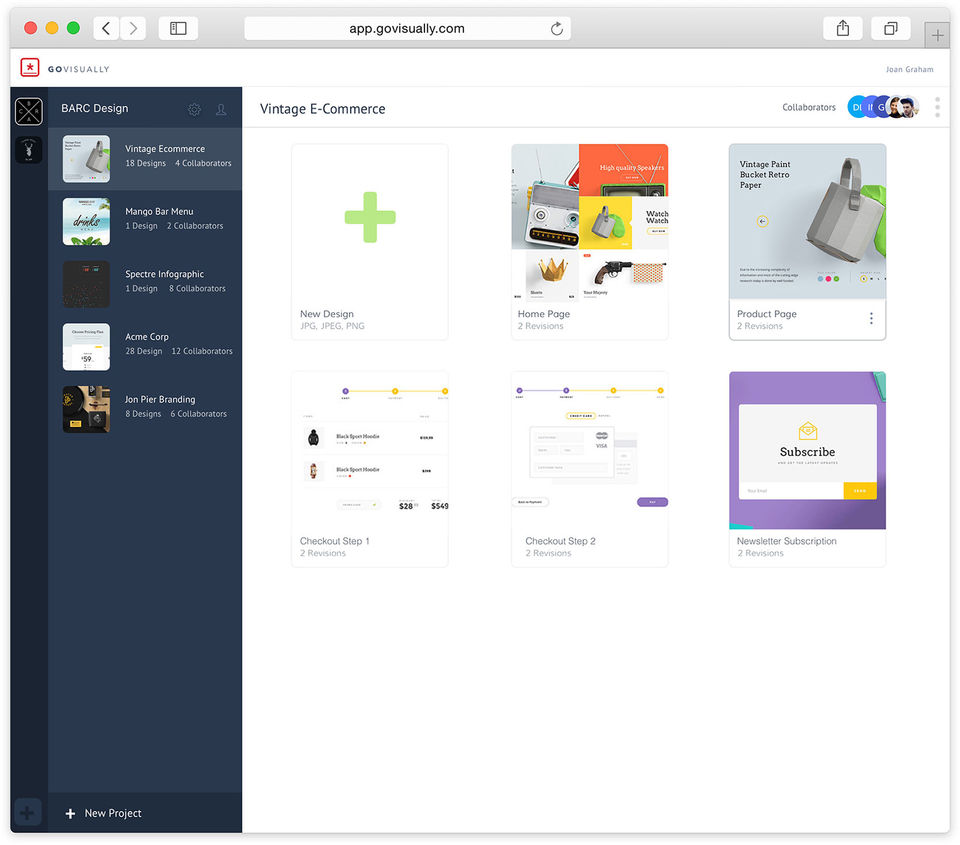Click the GoVisually red star logo
This screenshot has height=845, width=960.
[x=29, y=67]
